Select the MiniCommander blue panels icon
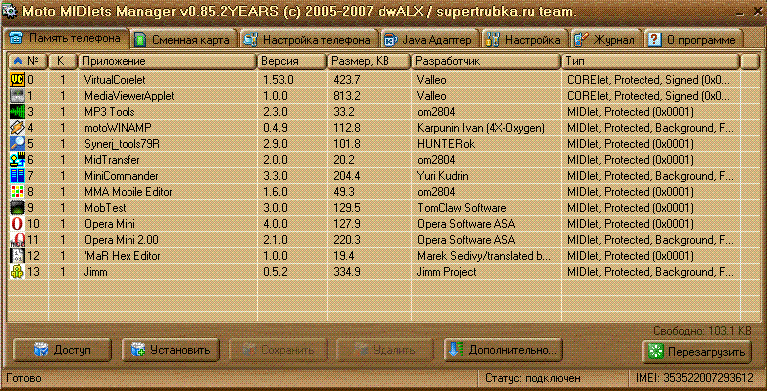Screen dimensions: 767x391 tap(17, 176)
